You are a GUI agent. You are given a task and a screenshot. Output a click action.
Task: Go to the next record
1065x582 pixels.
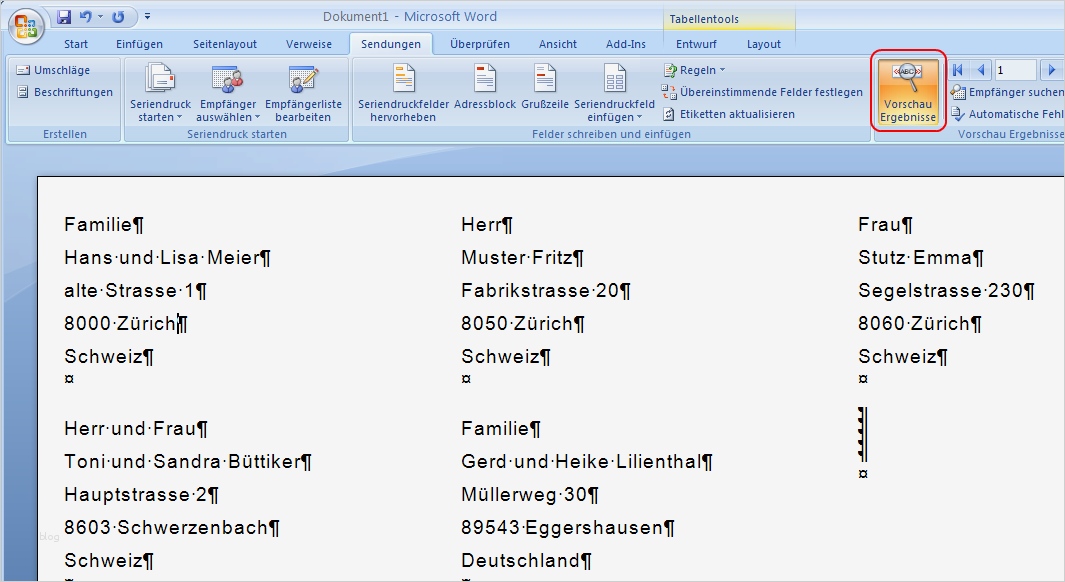(1051, 70)
